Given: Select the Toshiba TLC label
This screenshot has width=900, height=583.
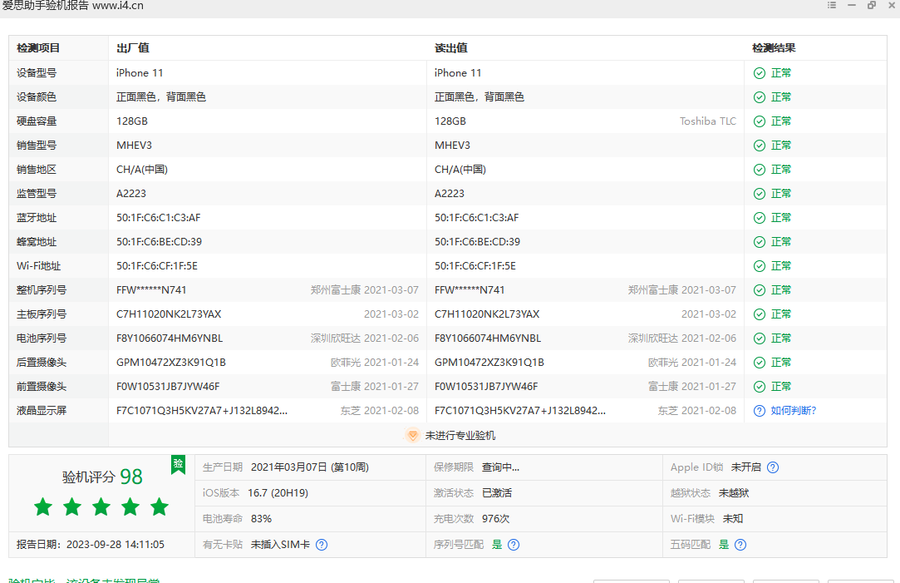Looking at the screenshot, I should [x=708, y=121].
